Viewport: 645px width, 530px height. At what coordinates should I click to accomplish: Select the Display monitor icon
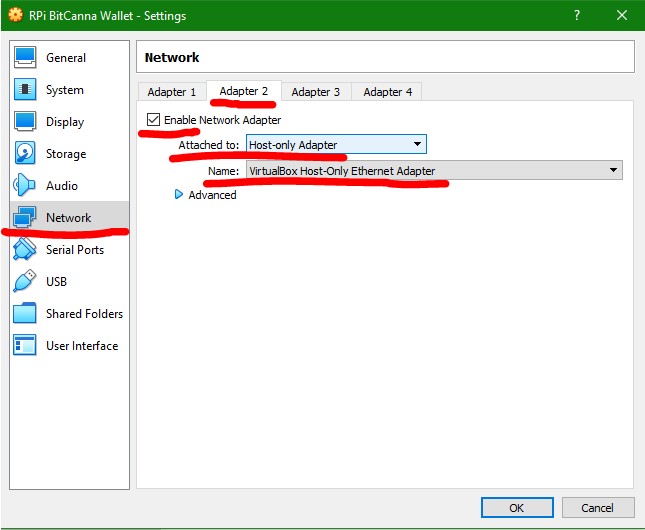[25, 121]
